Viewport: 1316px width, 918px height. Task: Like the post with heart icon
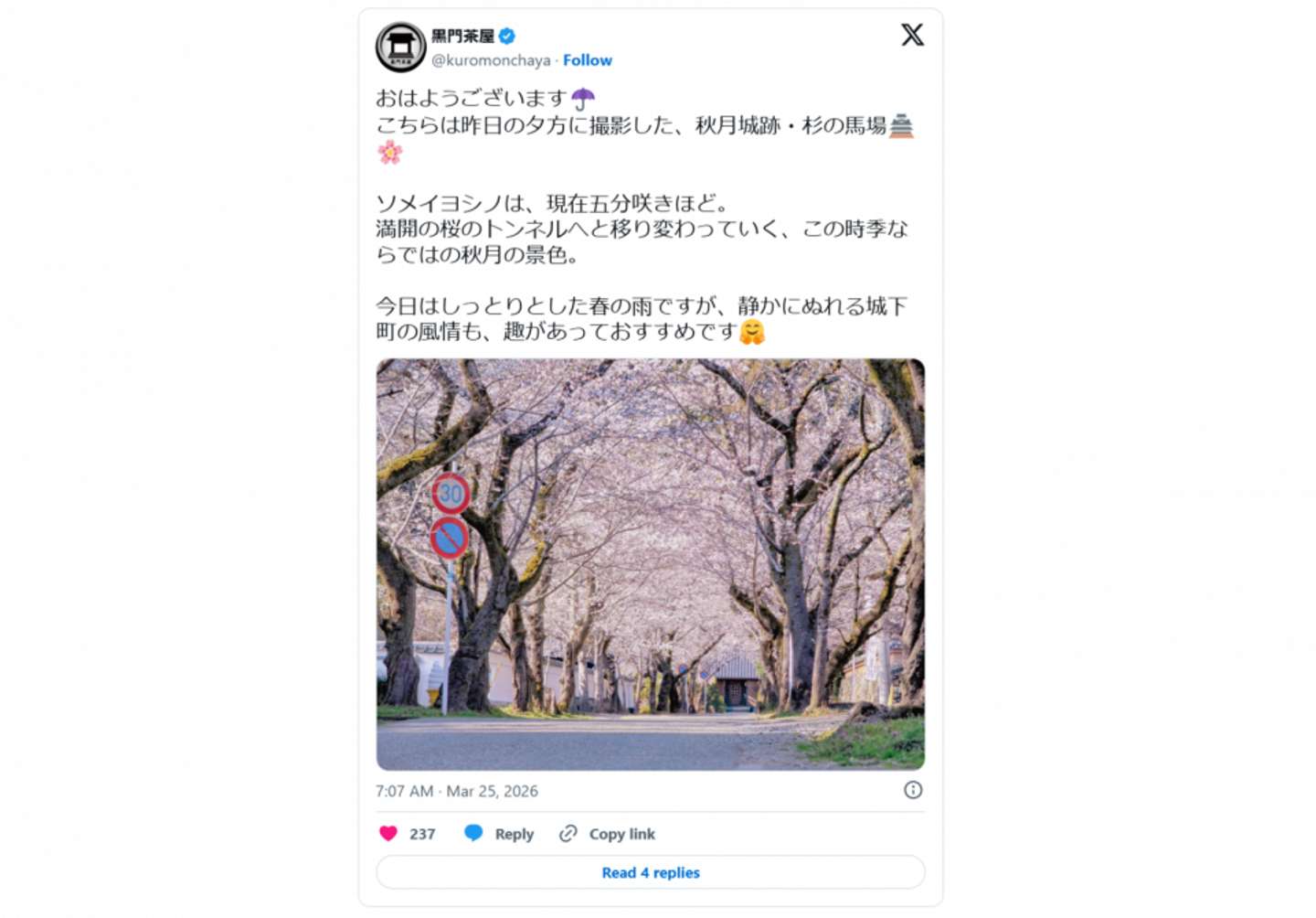388,833
